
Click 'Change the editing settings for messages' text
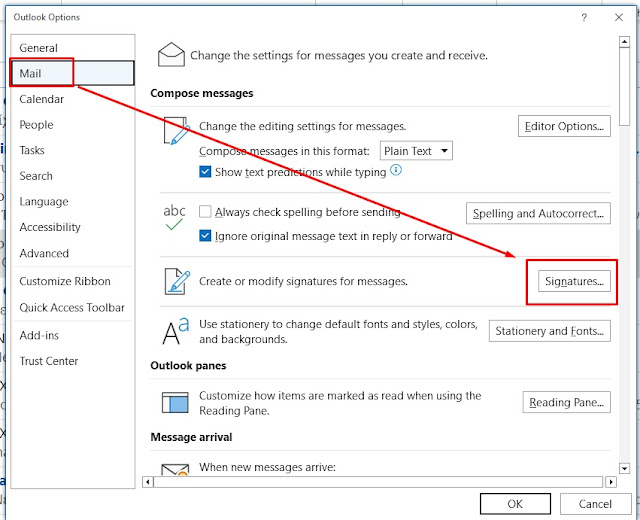(302, 126)
